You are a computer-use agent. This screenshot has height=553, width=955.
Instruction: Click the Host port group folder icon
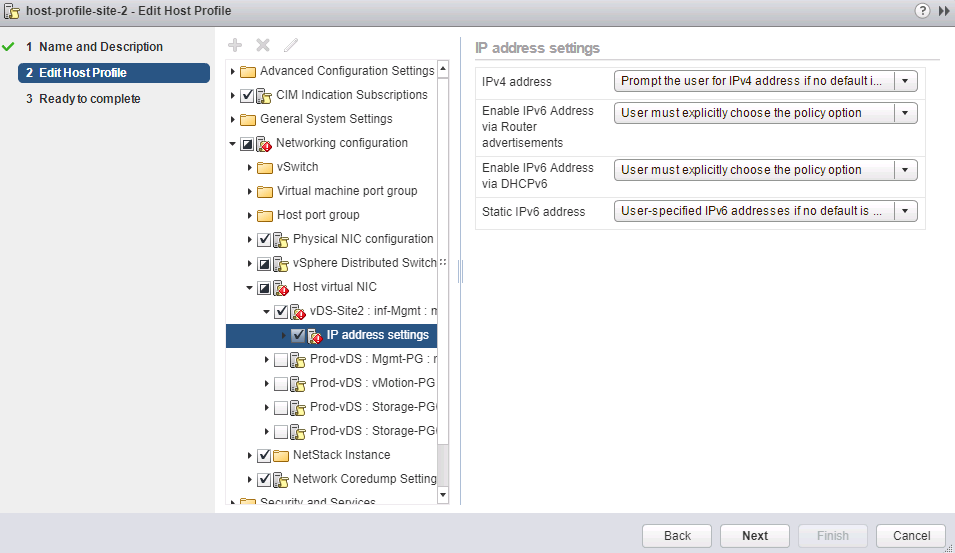pyautogui.click(x=265, y=215)
